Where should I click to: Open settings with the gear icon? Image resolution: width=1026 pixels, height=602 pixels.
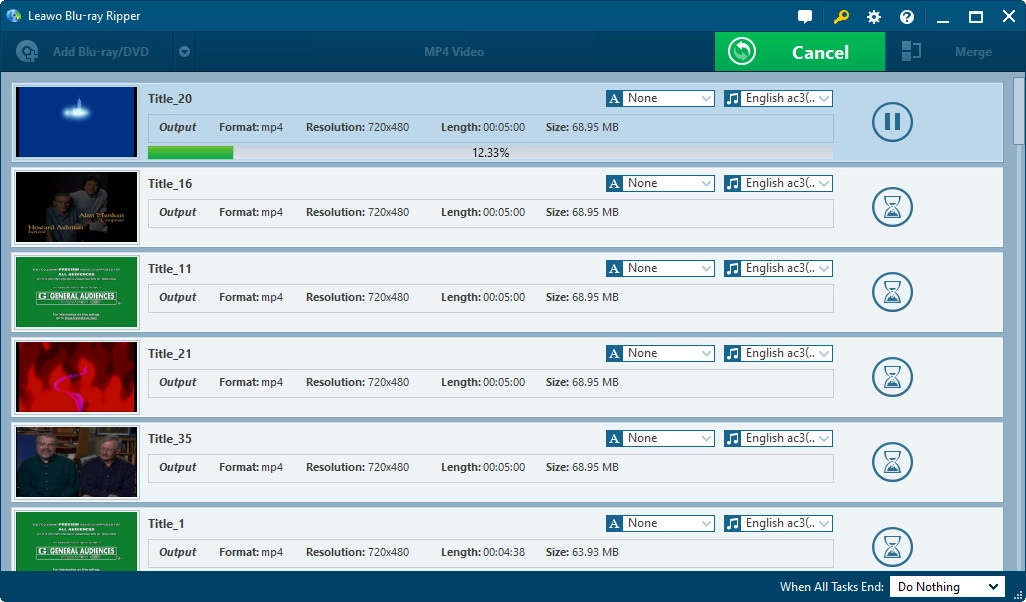point(874,17)
